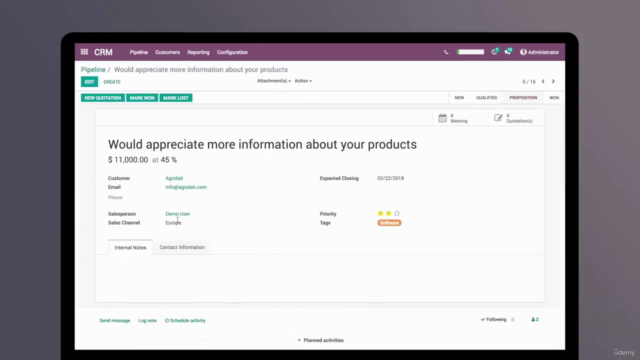Toggle the Following status
640x360 pixels.
493,320
